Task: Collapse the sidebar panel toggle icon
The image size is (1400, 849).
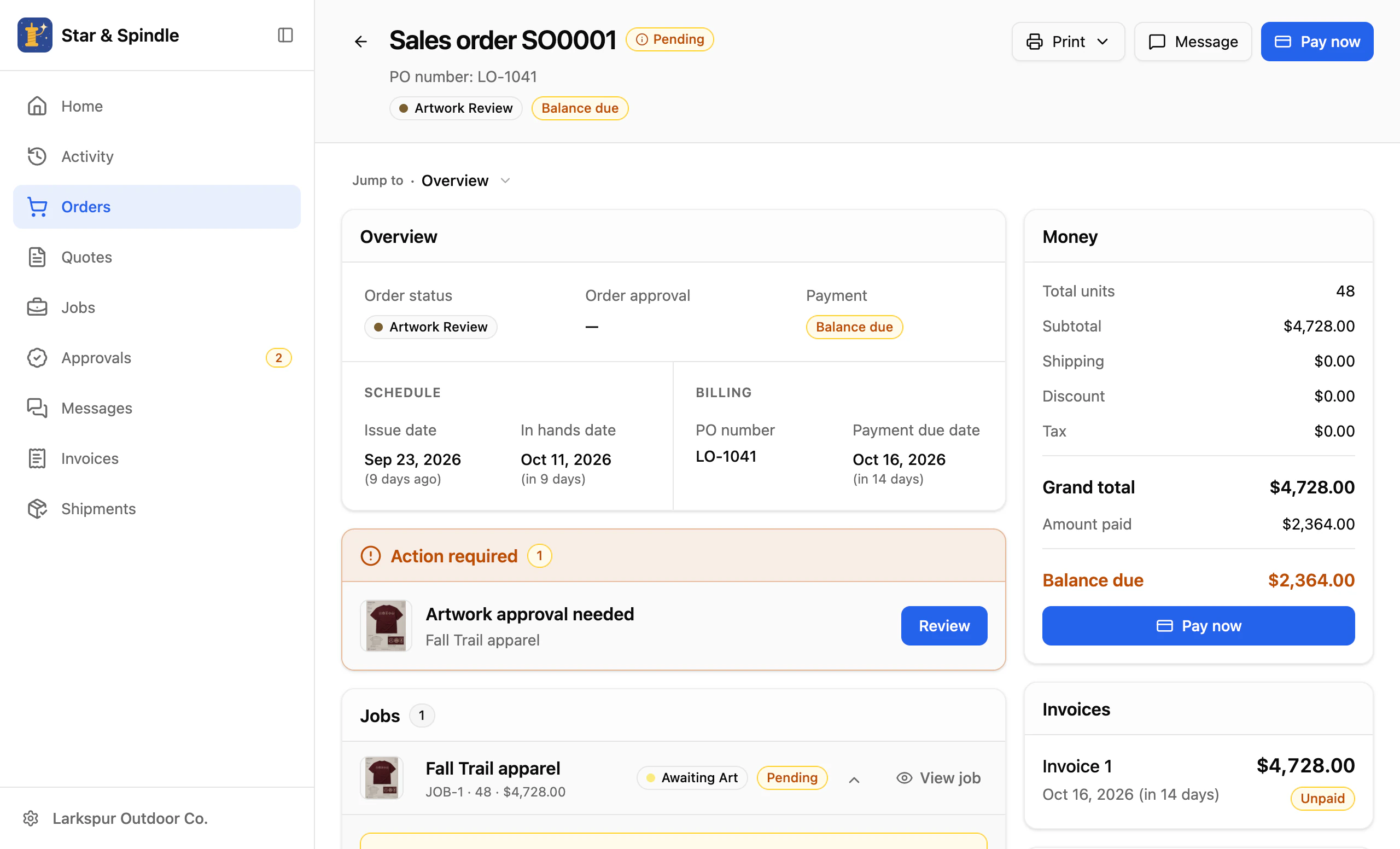Action: [285, 35]
